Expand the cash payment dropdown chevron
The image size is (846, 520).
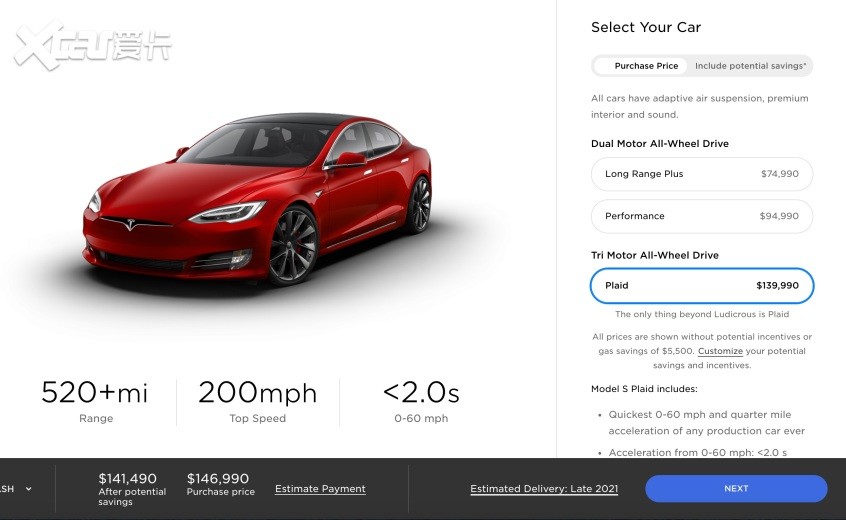pos(29,489)
